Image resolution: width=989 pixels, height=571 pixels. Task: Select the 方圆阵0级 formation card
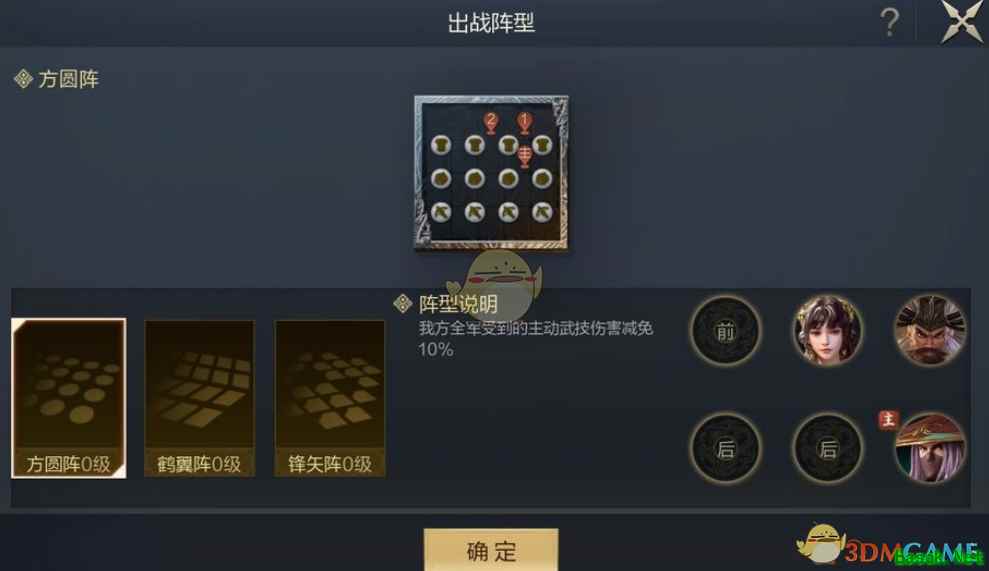pyautogui.click(x=69, y=398)
